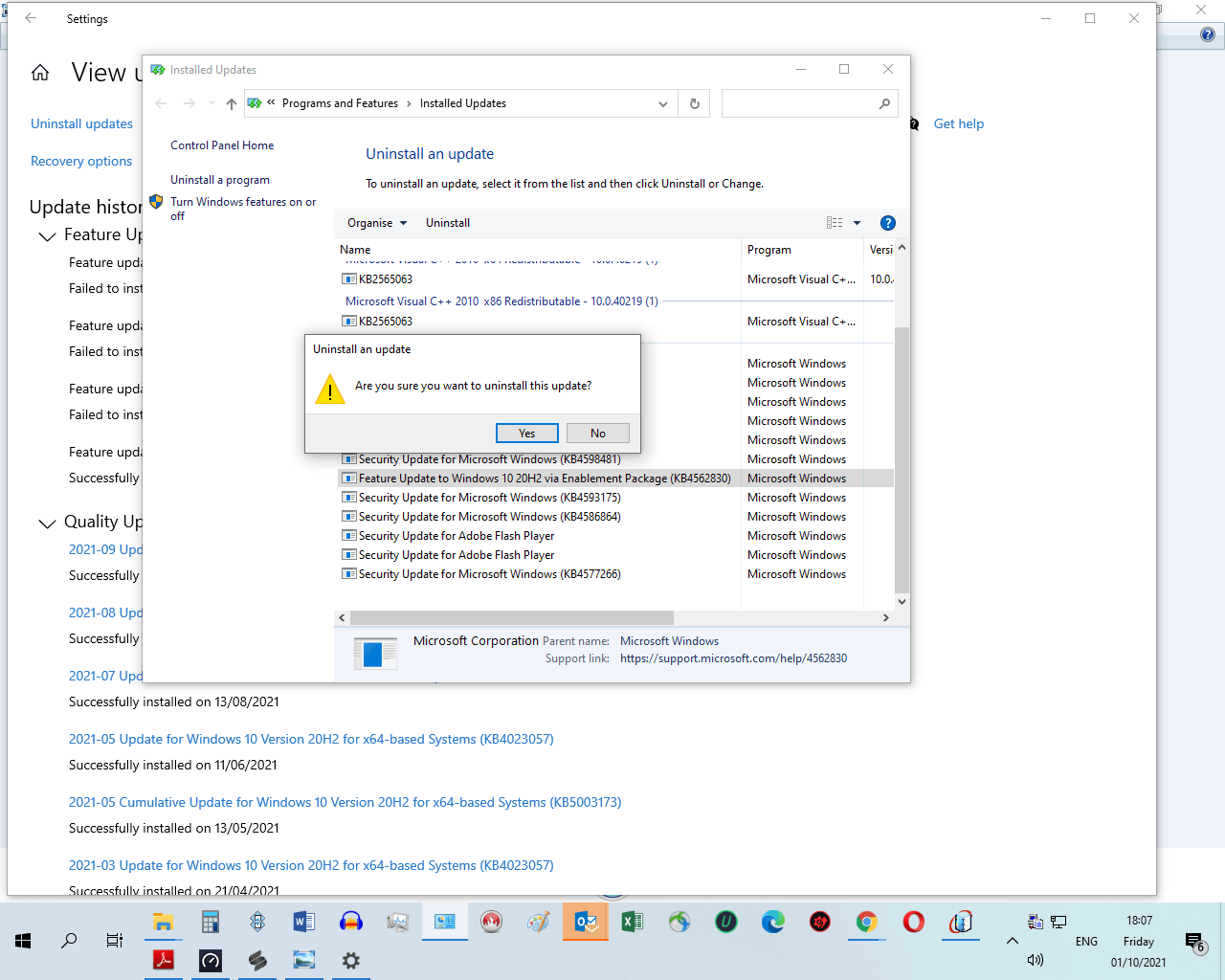Click the Programs and Features breadcrumb
The width and height of the screenshot is (1225, 980).
[x=340, y=103]
